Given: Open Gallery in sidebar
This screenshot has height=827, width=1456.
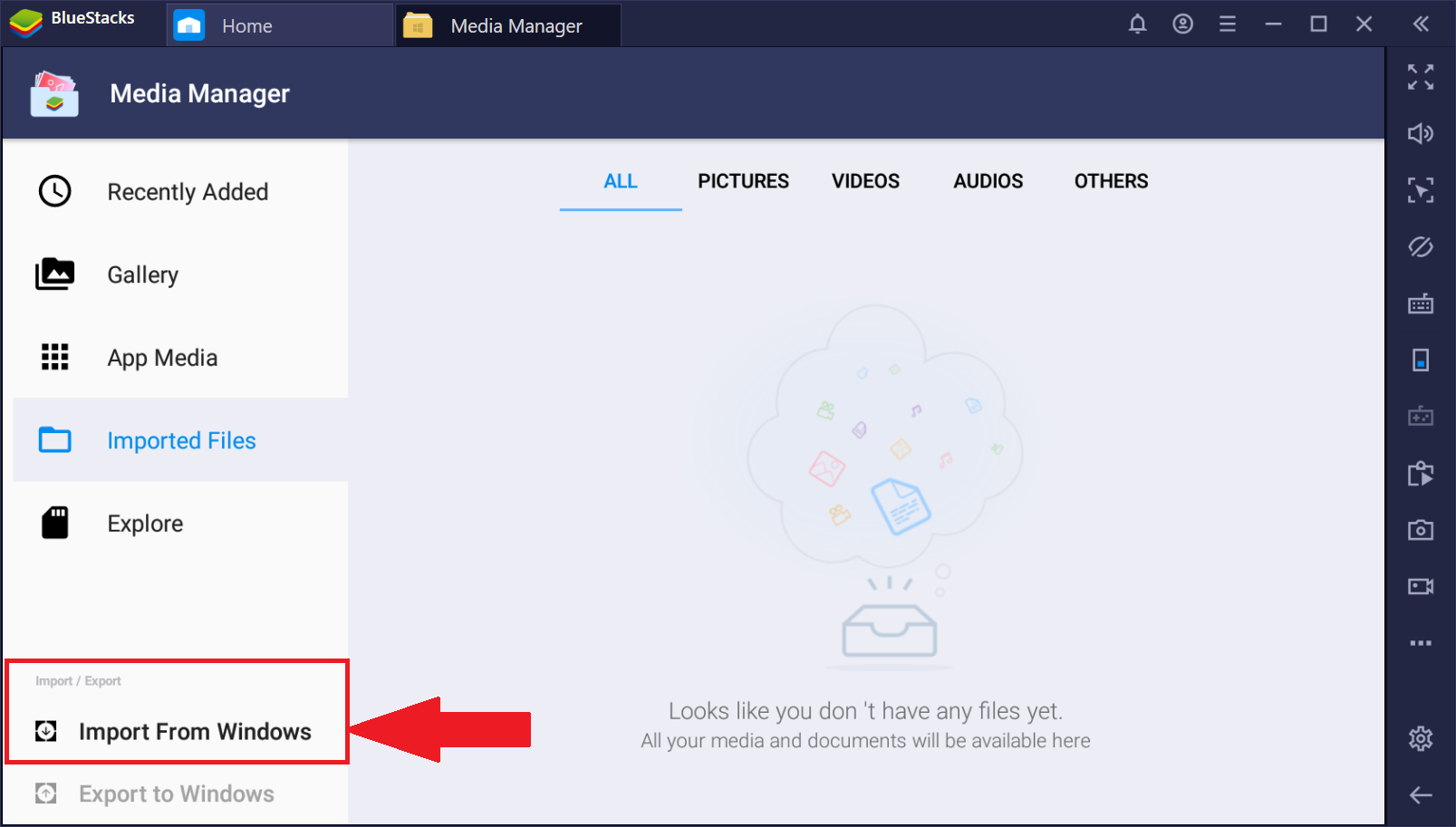Looking at the screenshot, I should tap(180, 274).
